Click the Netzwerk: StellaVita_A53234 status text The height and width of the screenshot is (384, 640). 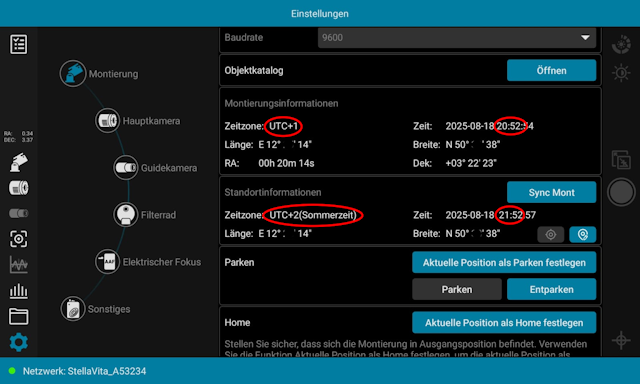[84, 371]
